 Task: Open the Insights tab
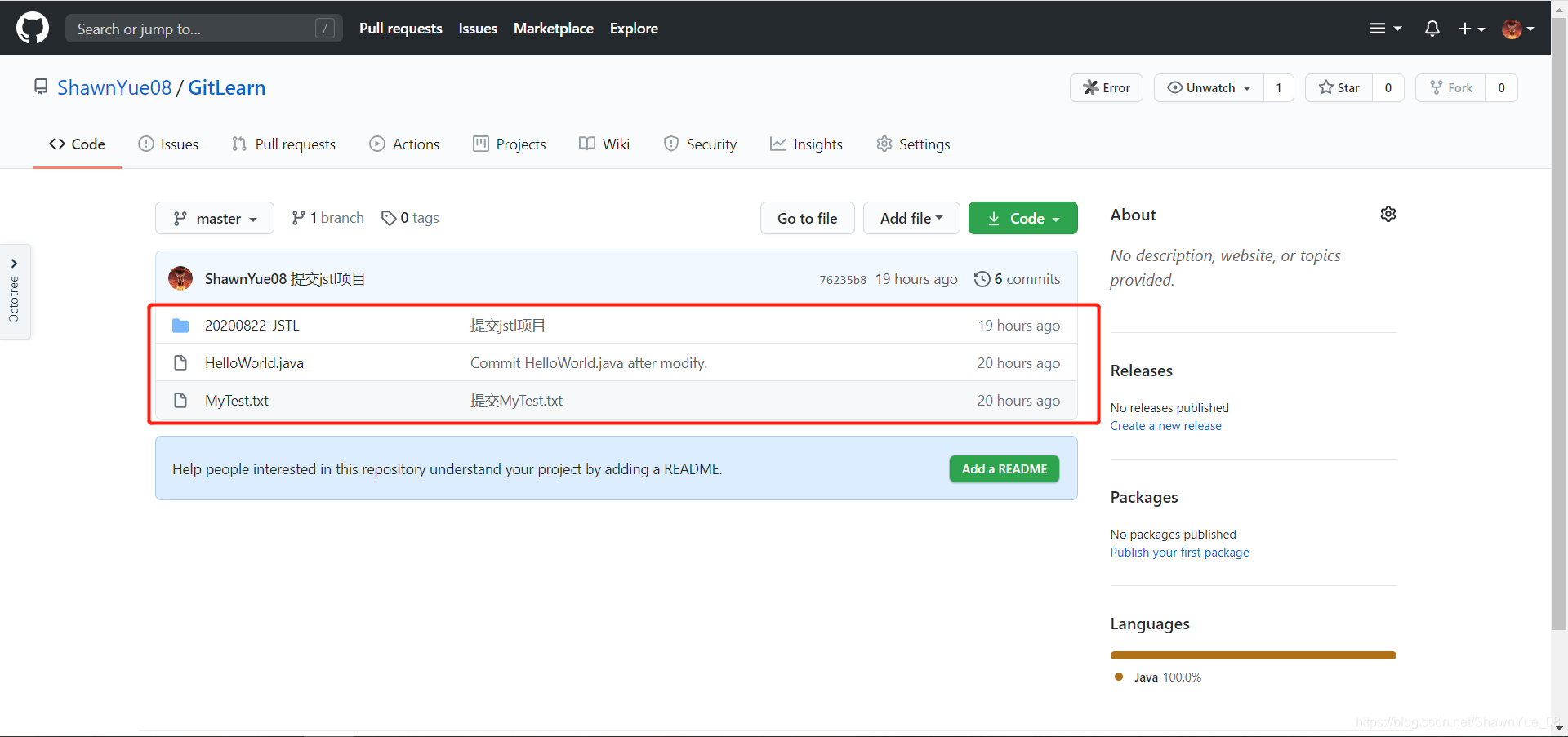(x=806, y=144)
